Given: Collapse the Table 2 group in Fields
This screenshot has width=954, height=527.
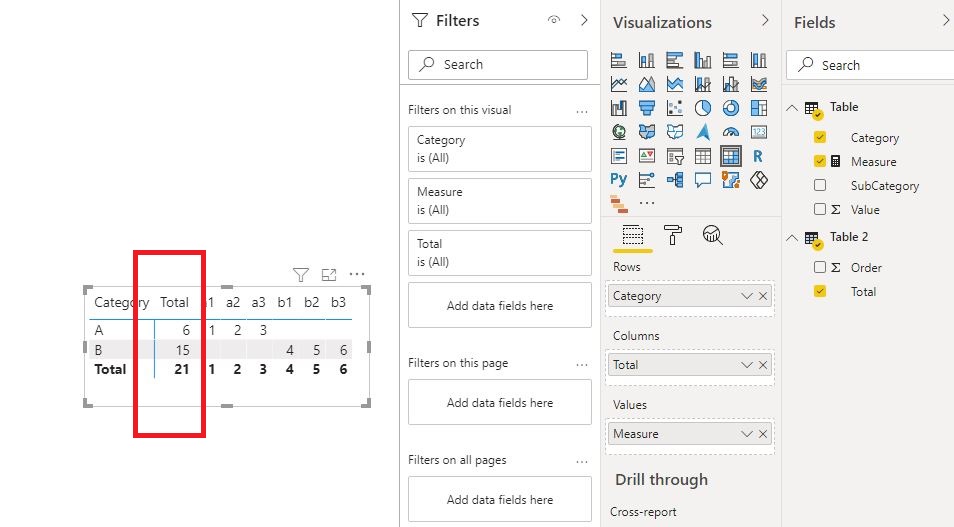Looking at the screenshot, I should (792, 238).
